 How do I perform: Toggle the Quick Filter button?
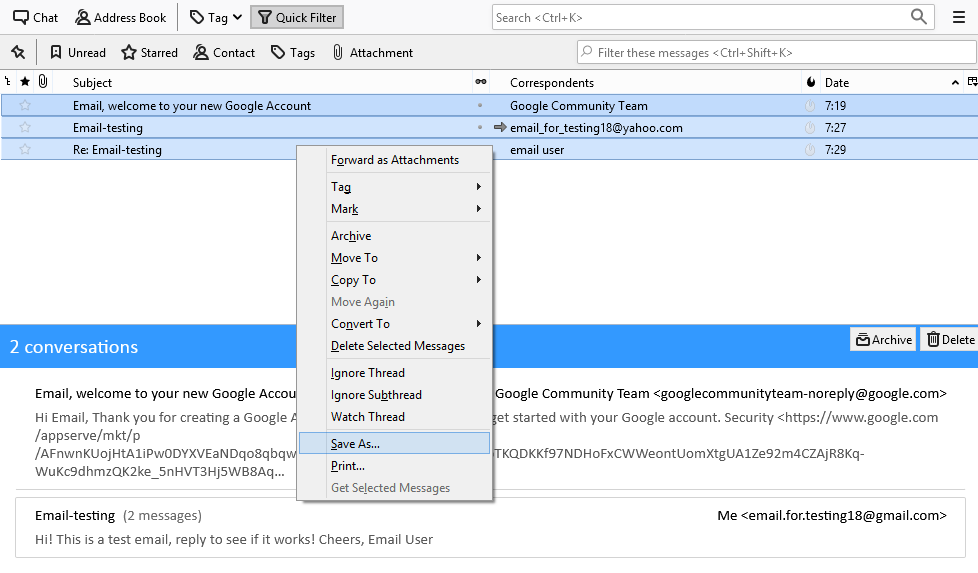tap(297, 17)
